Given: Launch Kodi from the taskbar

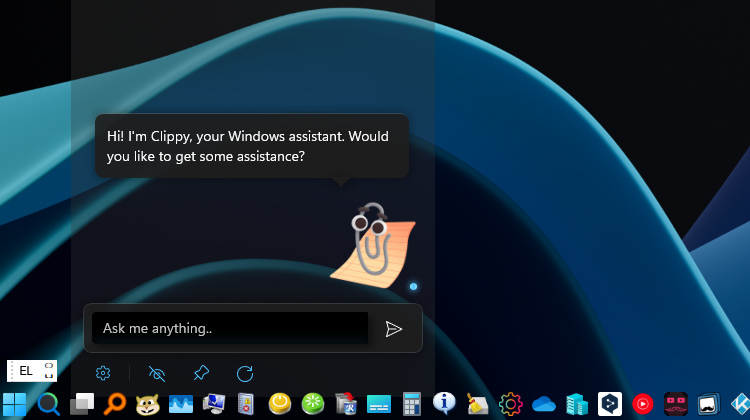Looking at the screenshot, I should tap(741, 404).
